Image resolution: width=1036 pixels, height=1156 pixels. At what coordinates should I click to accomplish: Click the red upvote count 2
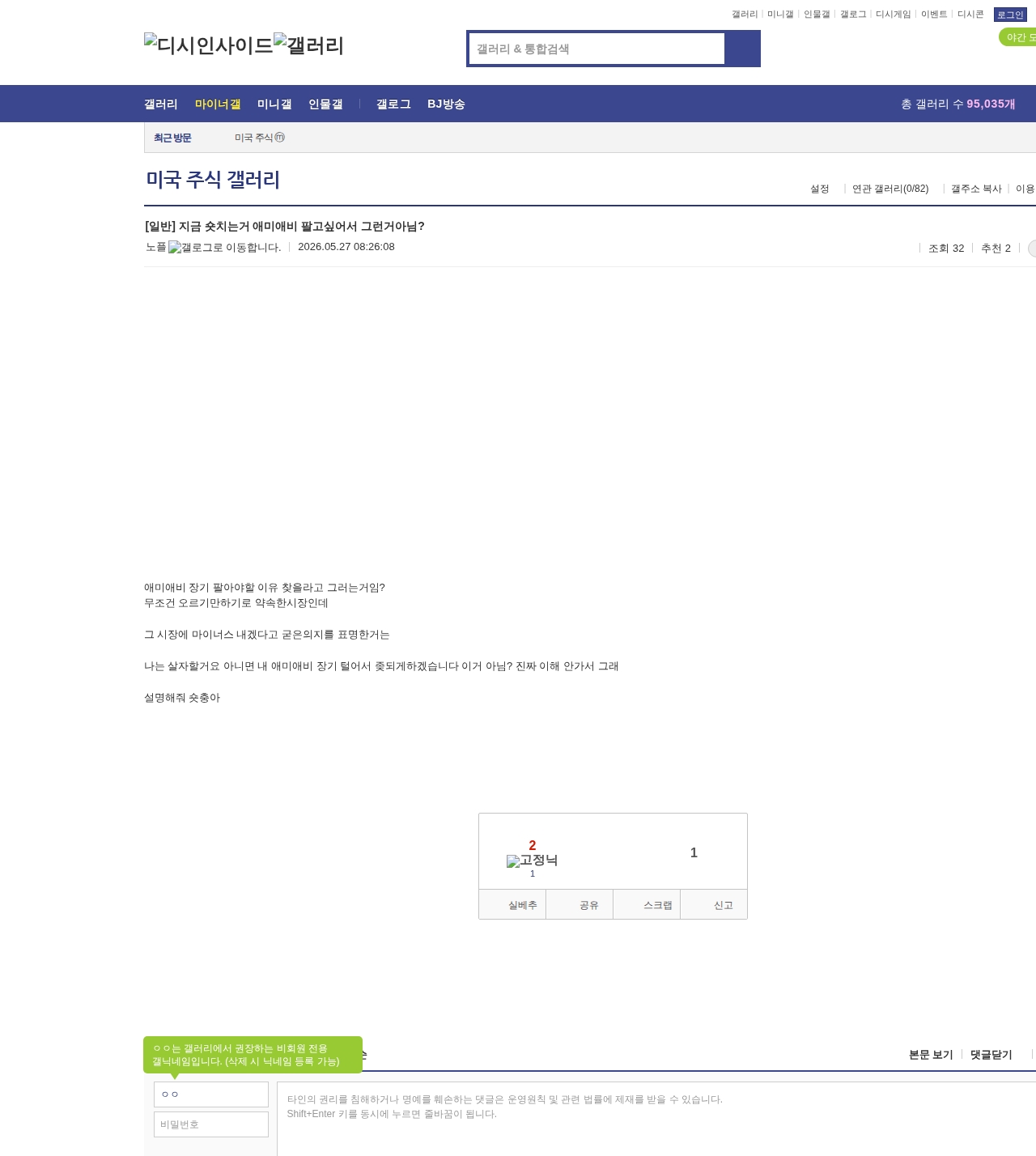[533, 845]
